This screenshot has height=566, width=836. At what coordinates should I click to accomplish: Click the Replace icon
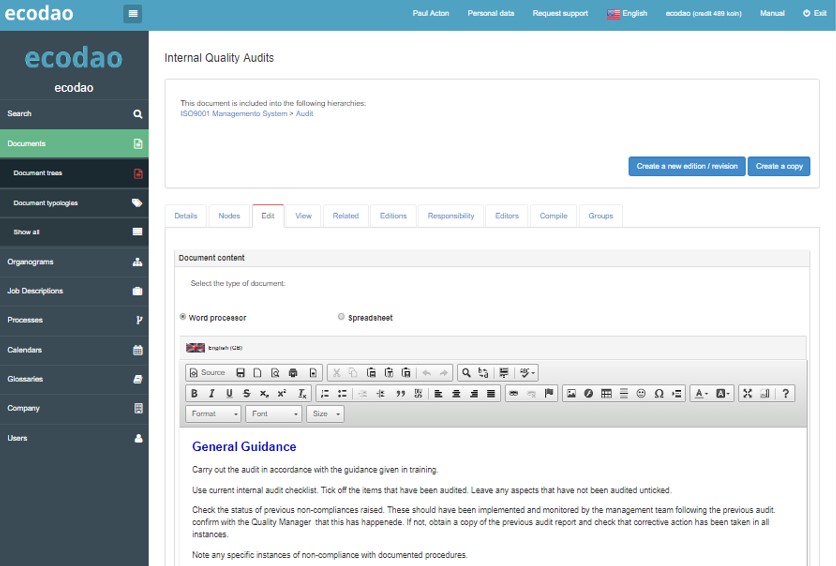[x=484, y=373]
